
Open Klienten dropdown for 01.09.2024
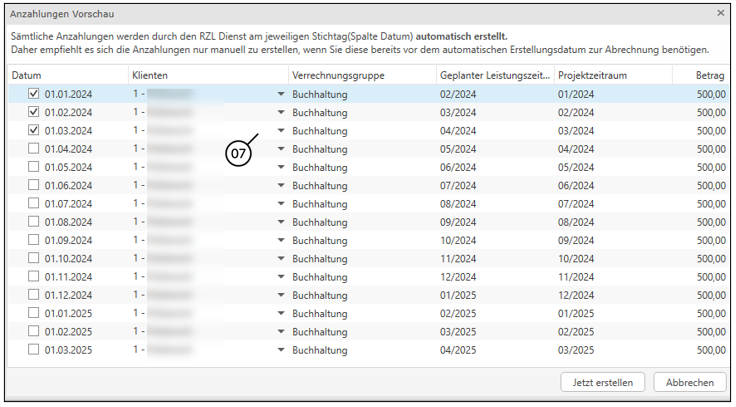tap(281, 240)
